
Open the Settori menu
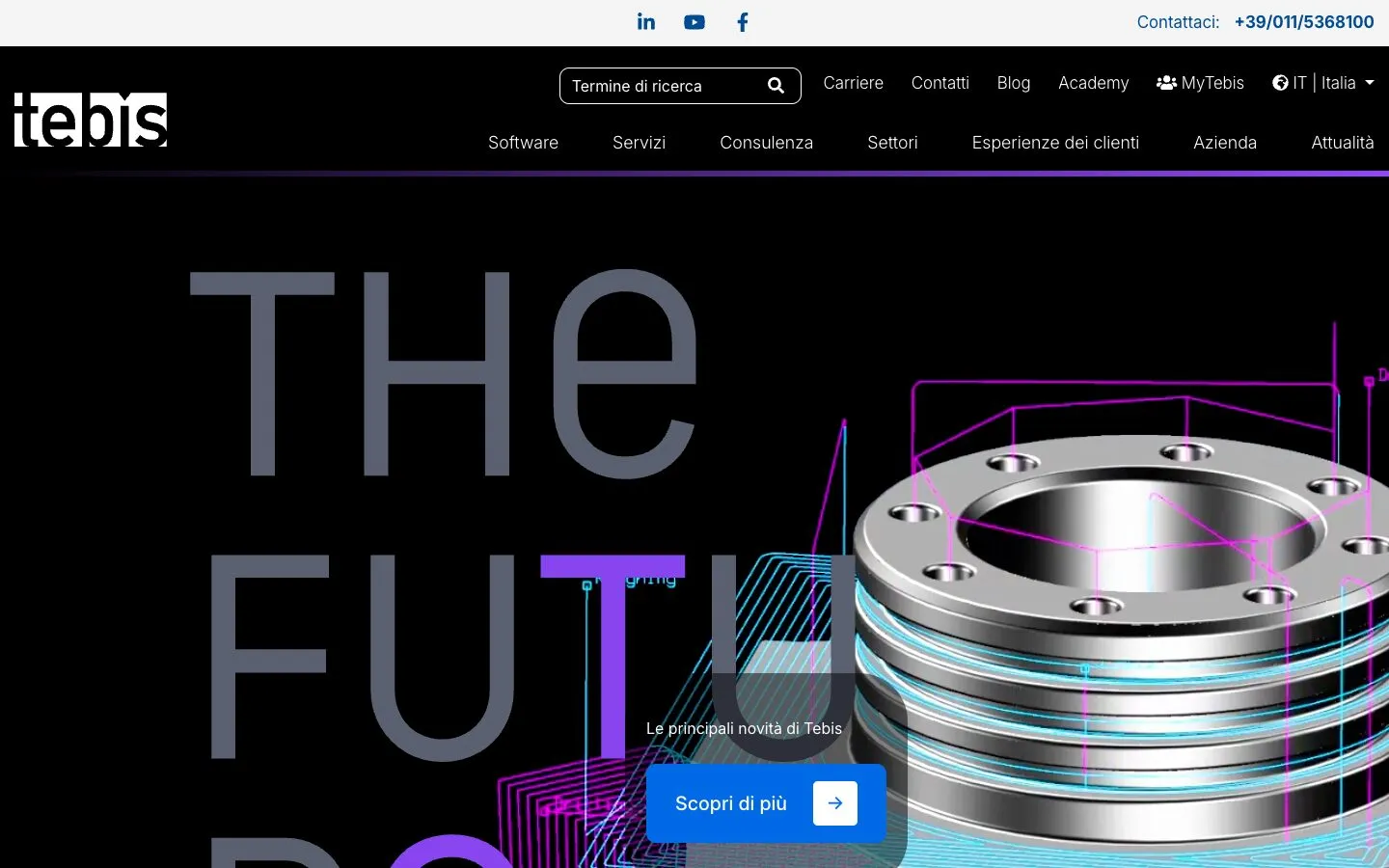pyautogui.click(x=893, y=143)
